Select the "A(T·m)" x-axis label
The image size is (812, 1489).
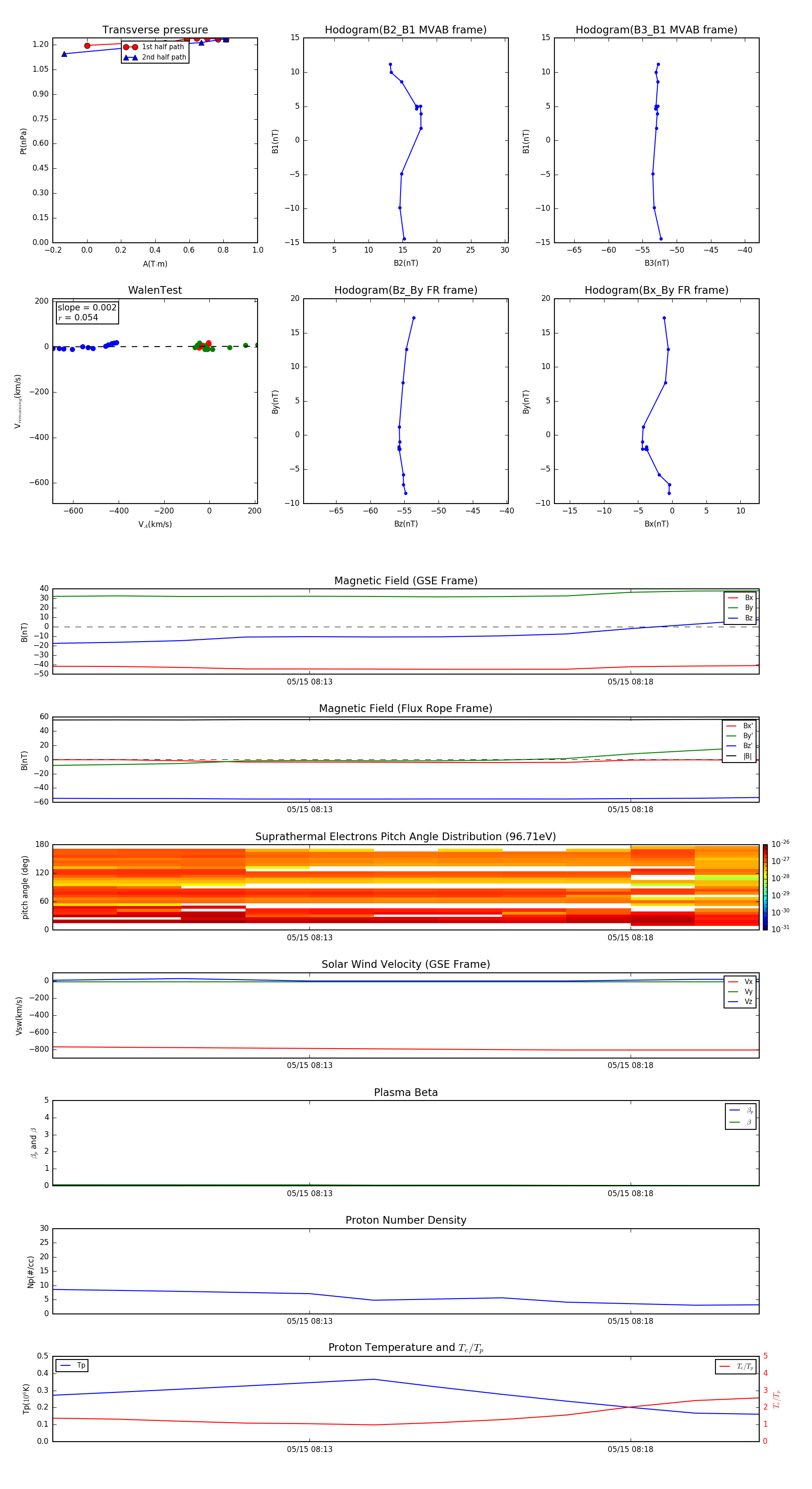click(155, 264)
